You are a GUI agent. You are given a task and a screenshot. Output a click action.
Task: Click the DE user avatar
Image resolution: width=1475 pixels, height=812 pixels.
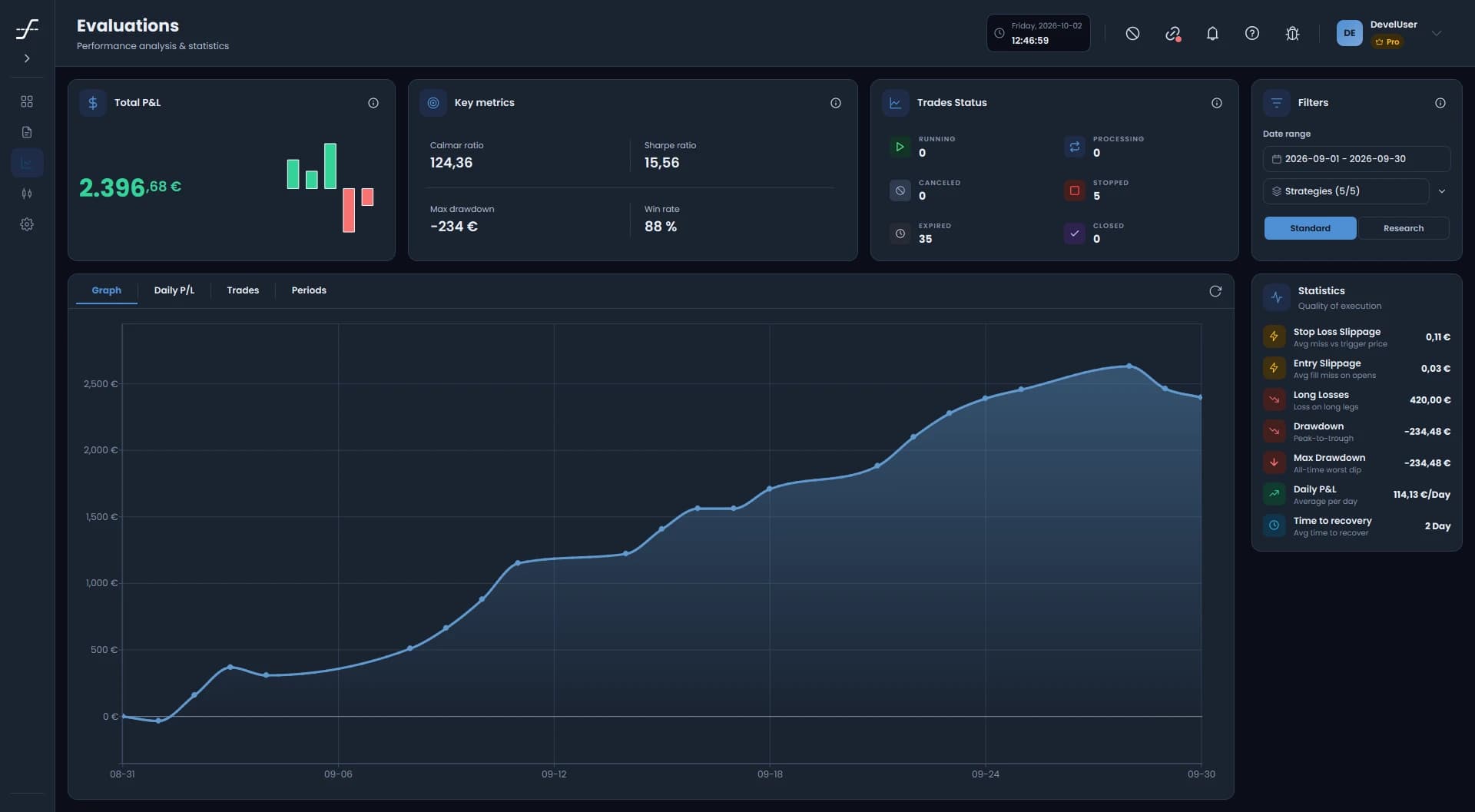(1349, 33)
